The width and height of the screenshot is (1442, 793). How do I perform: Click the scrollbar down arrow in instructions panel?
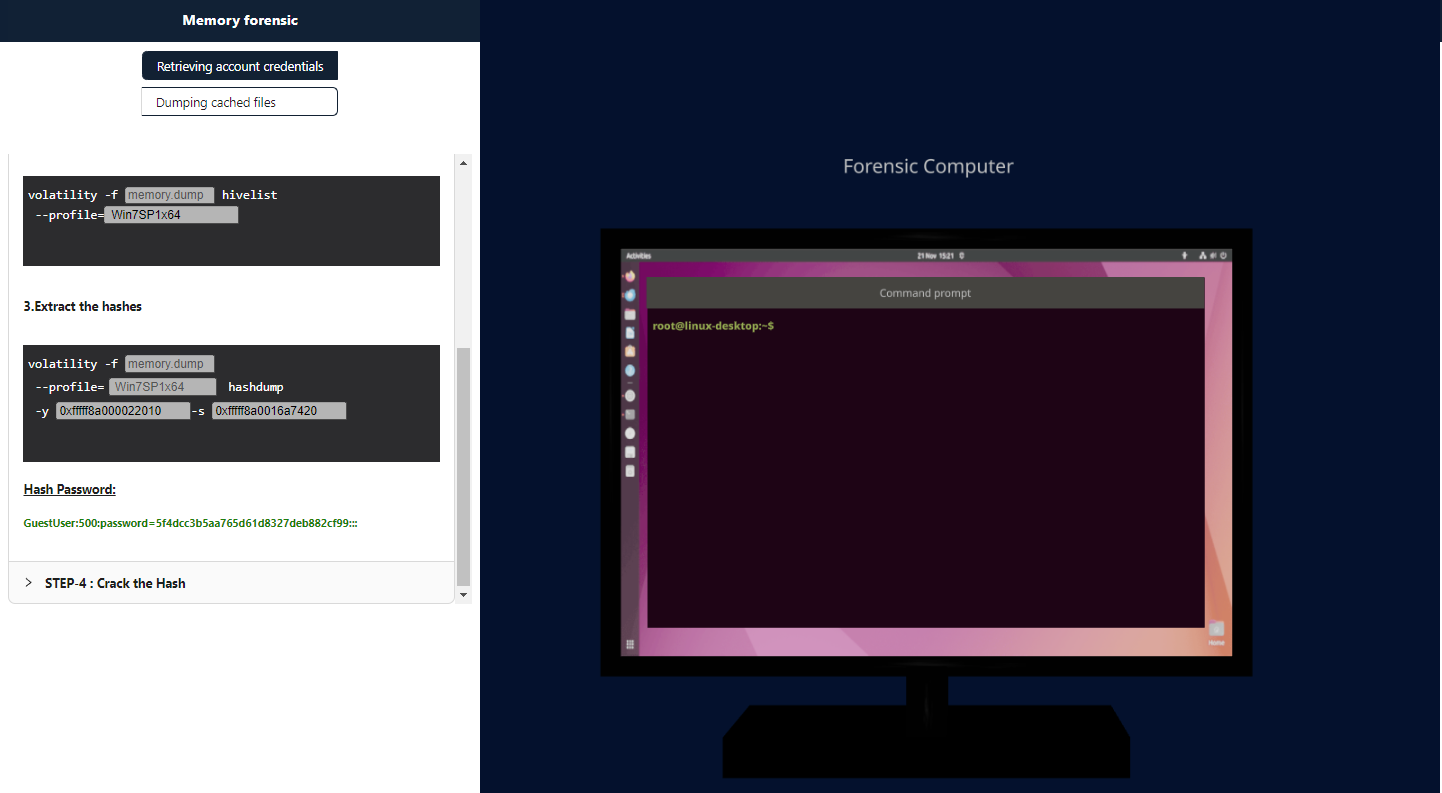click(463, 595)
